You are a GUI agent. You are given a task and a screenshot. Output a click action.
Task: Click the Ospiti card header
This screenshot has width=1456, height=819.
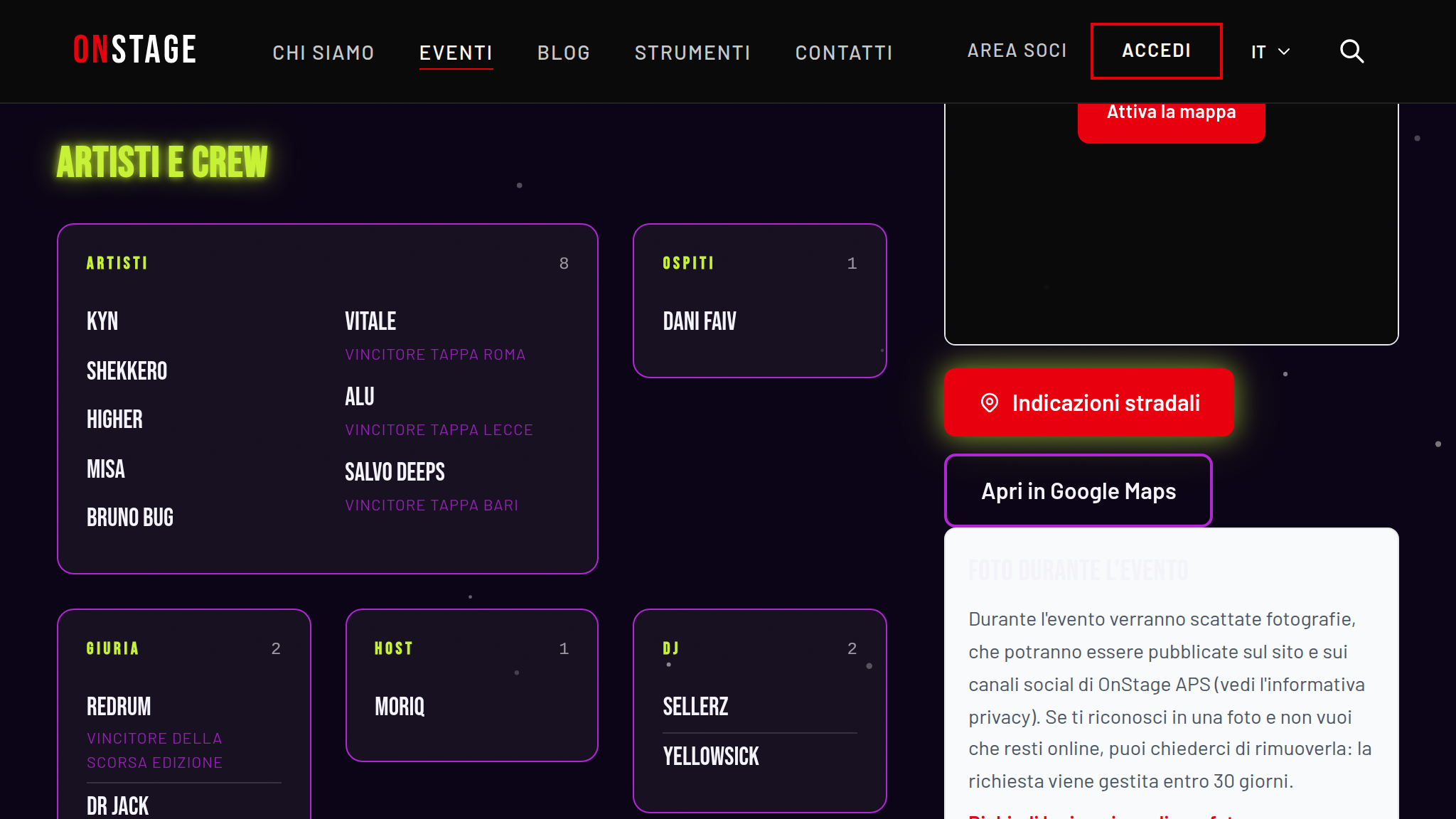click(688, 263)
